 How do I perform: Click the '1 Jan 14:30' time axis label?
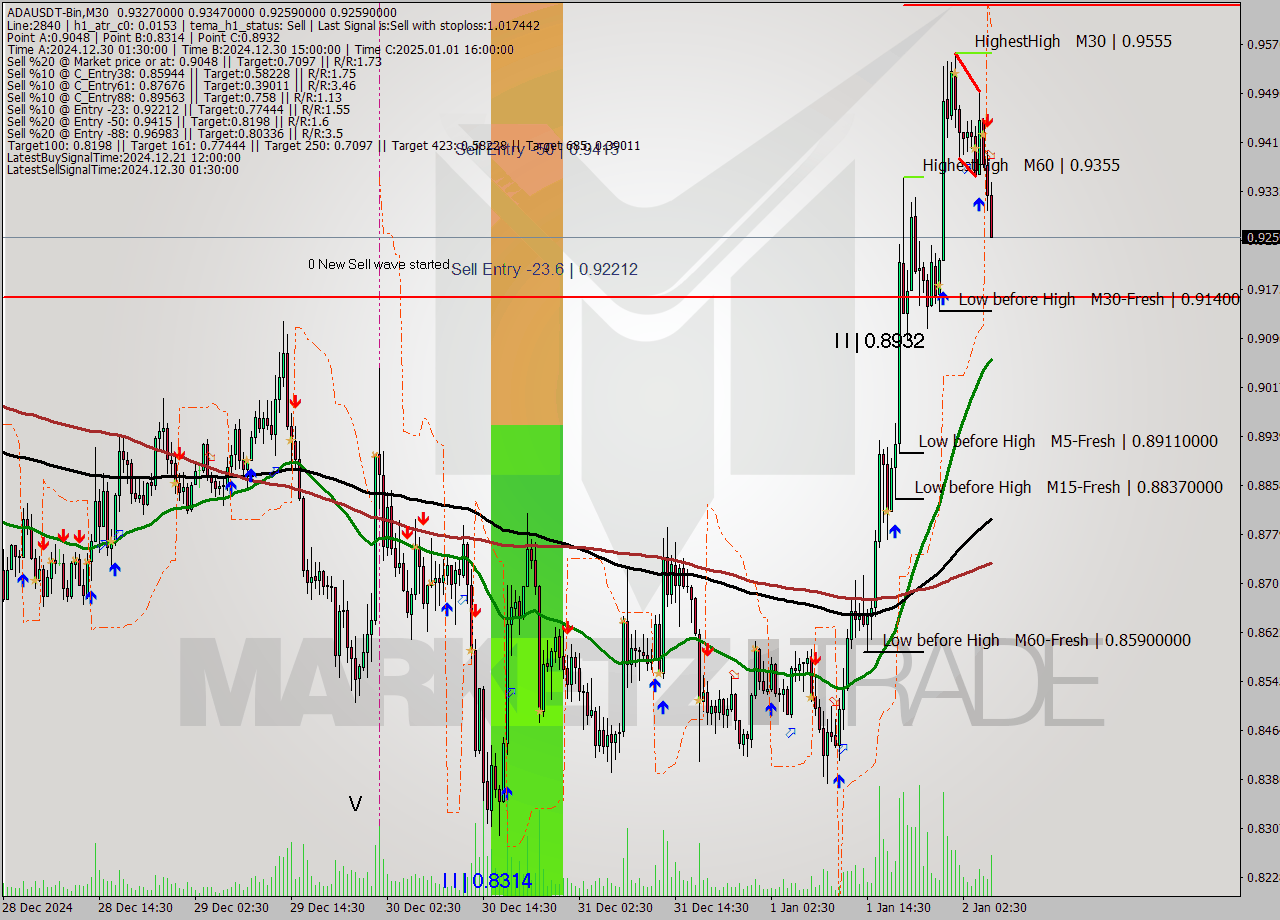point(899,908)
